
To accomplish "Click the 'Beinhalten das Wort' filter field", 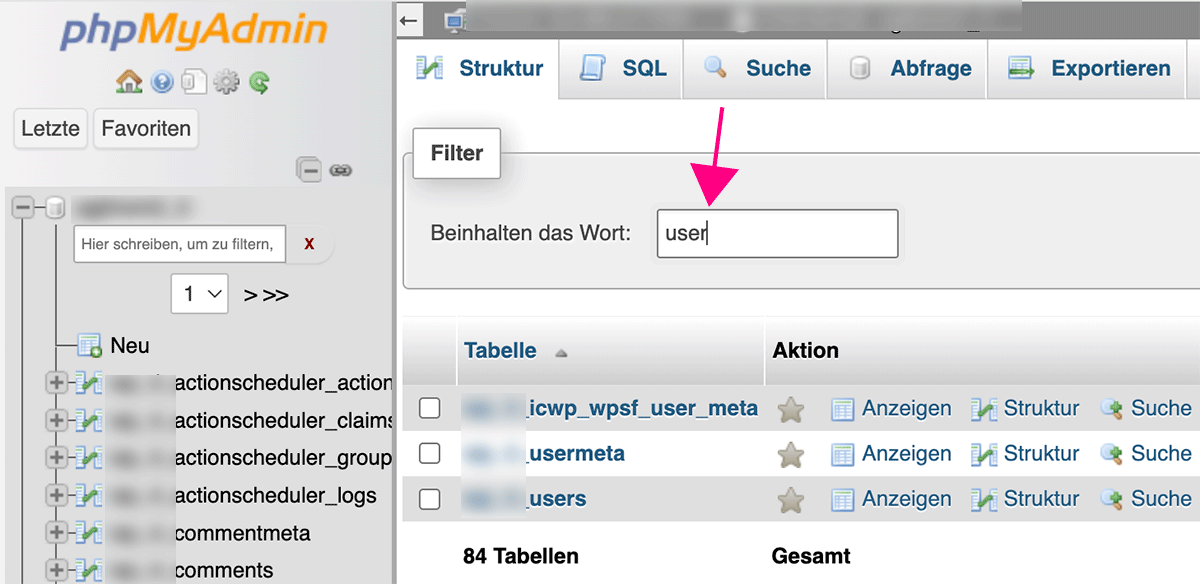I will tap(777, 233).
